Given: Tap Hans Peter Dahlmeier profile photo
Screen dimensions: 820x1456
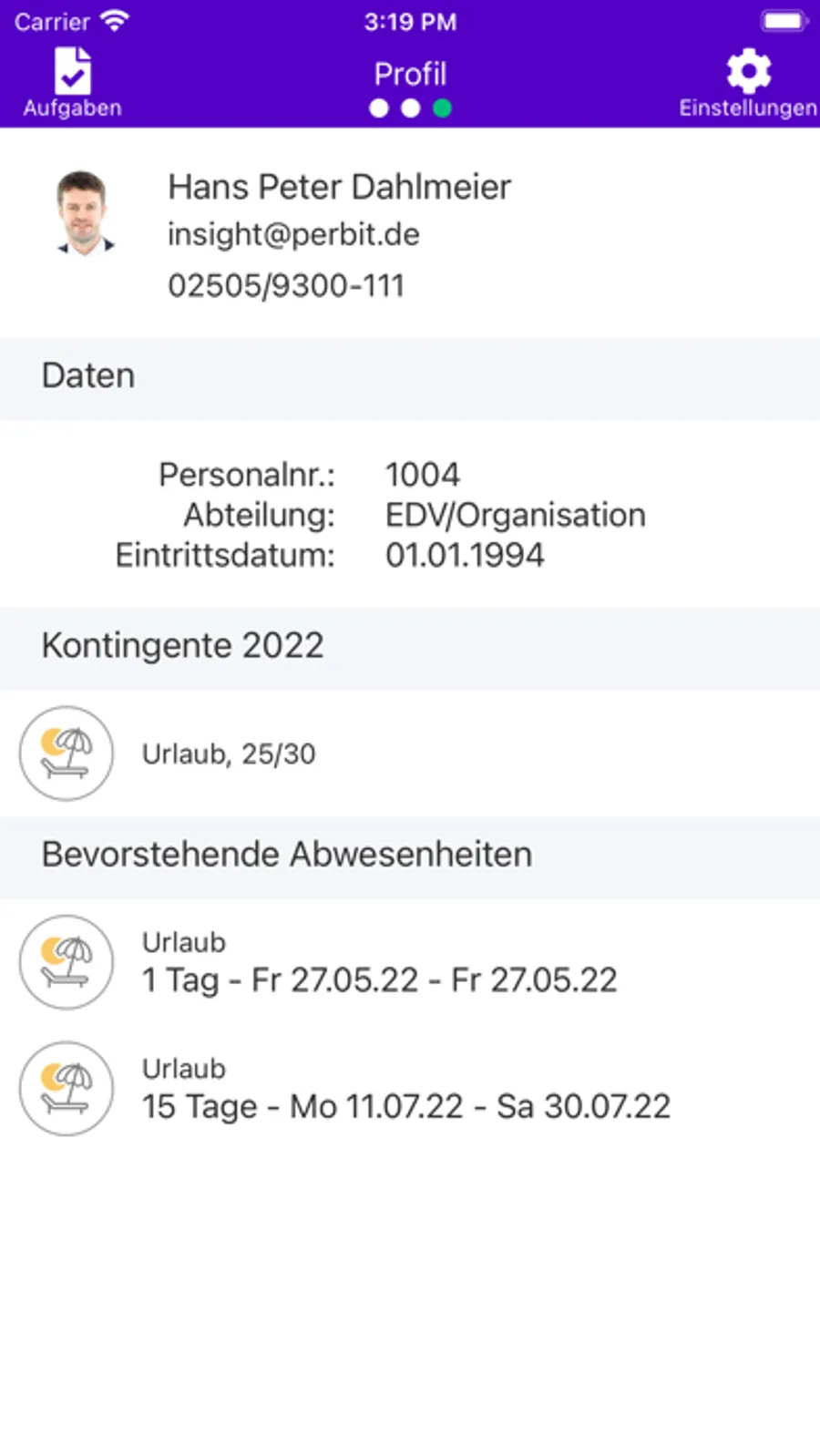Looking at the screenshot, I should [x=84, y=213].
